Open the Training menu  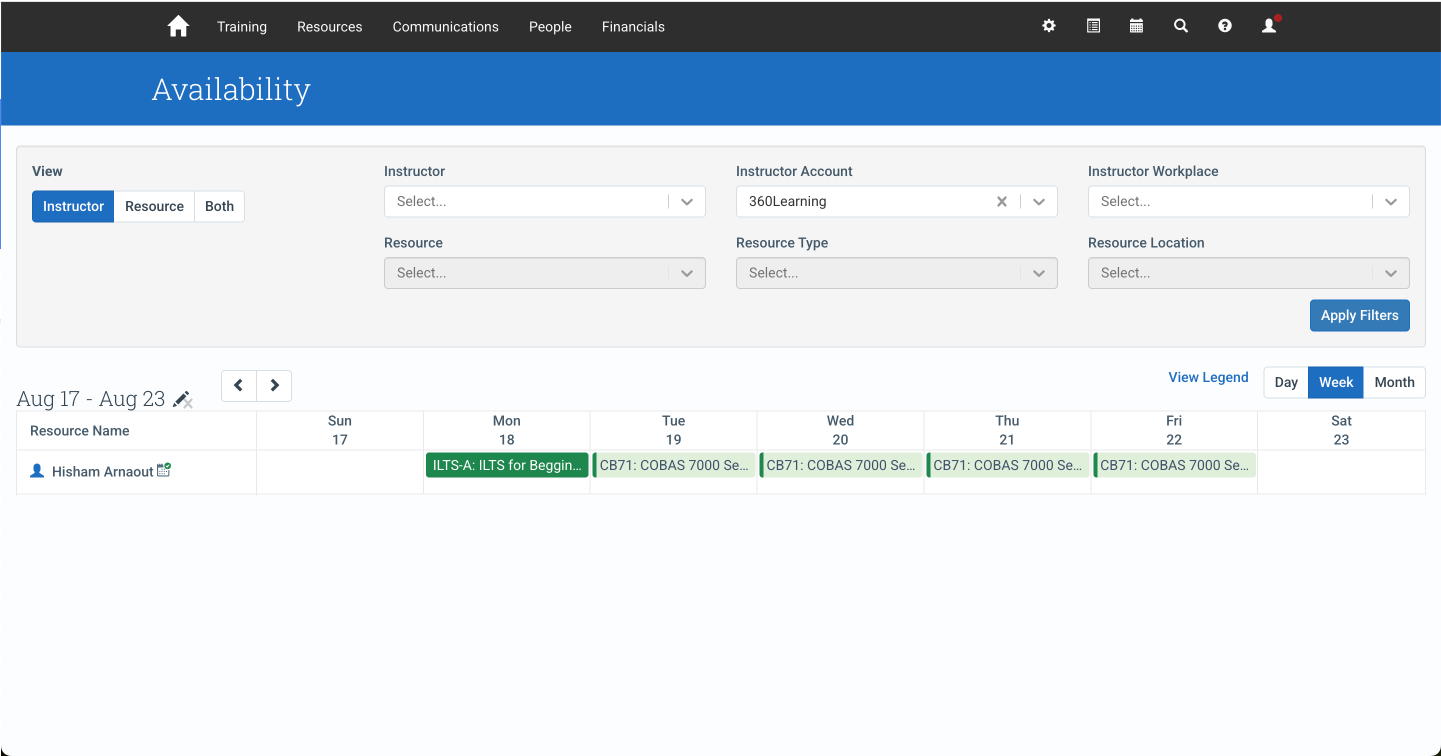point(242,27)
